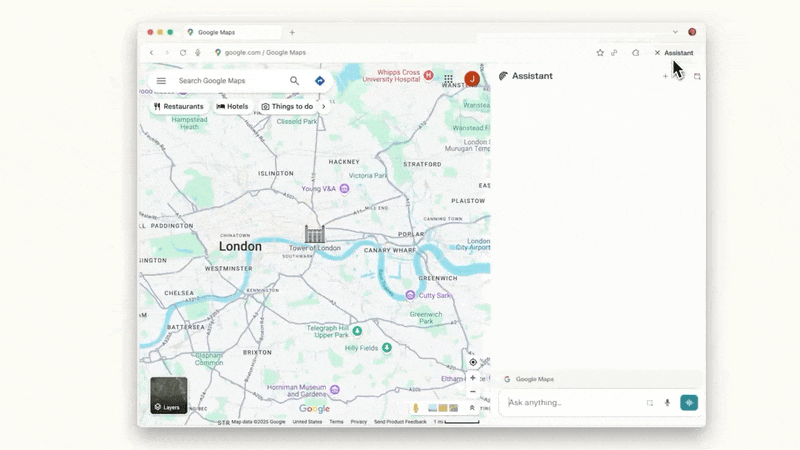The image size is (800, 450).
Task: Close the Assistant panel via toolbar button
Action: (674, 53)
